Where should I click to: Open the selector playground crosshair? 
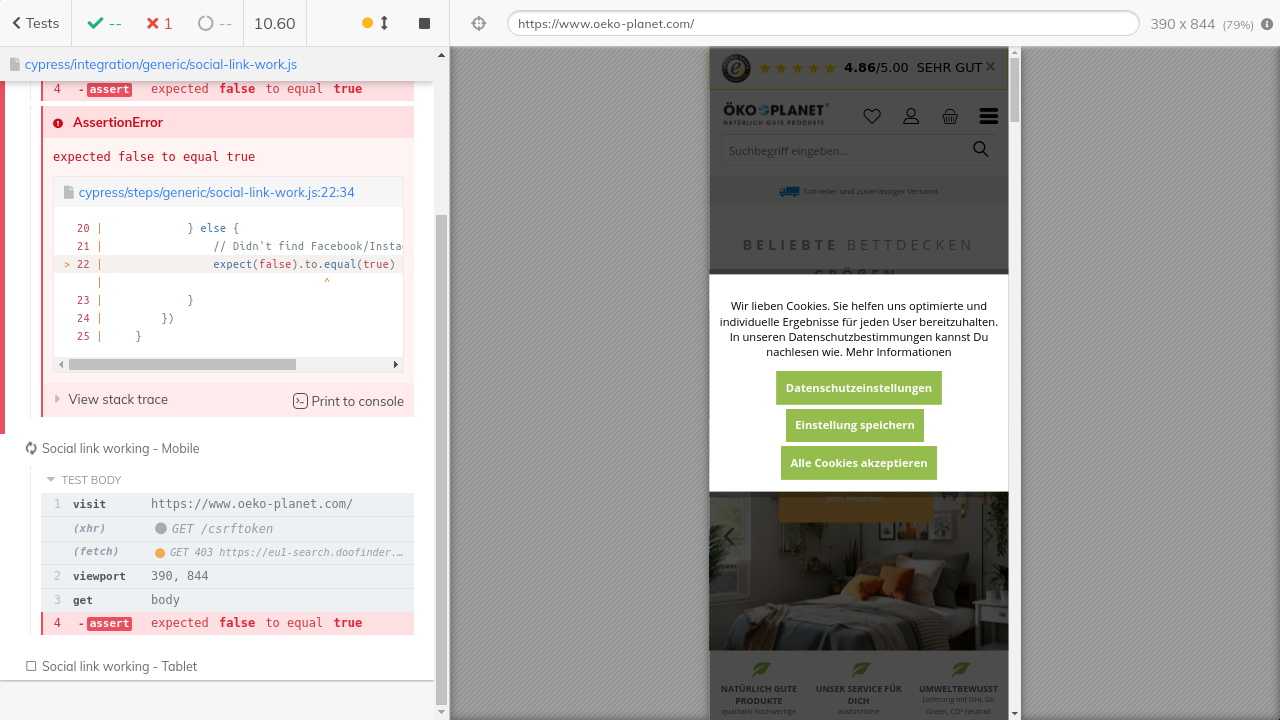pos(479,23)
